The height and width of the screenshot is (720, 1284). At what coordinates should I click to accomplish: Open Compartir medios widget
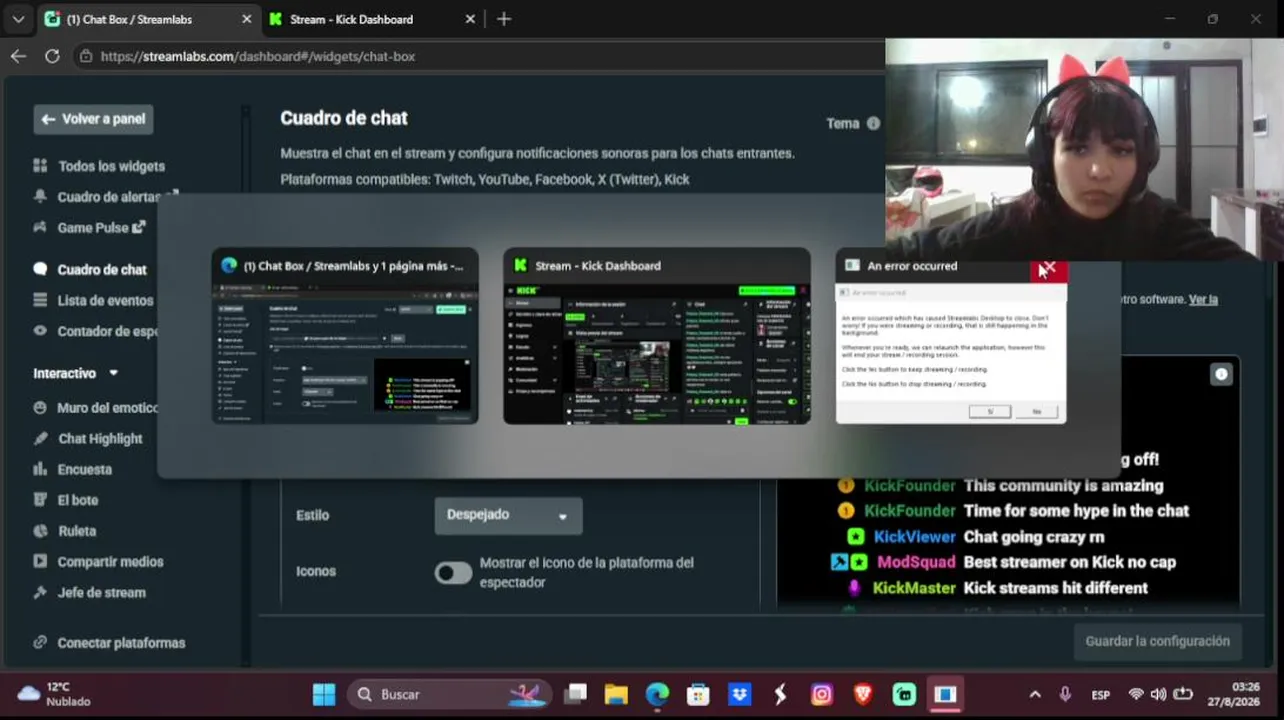[98, 562]
